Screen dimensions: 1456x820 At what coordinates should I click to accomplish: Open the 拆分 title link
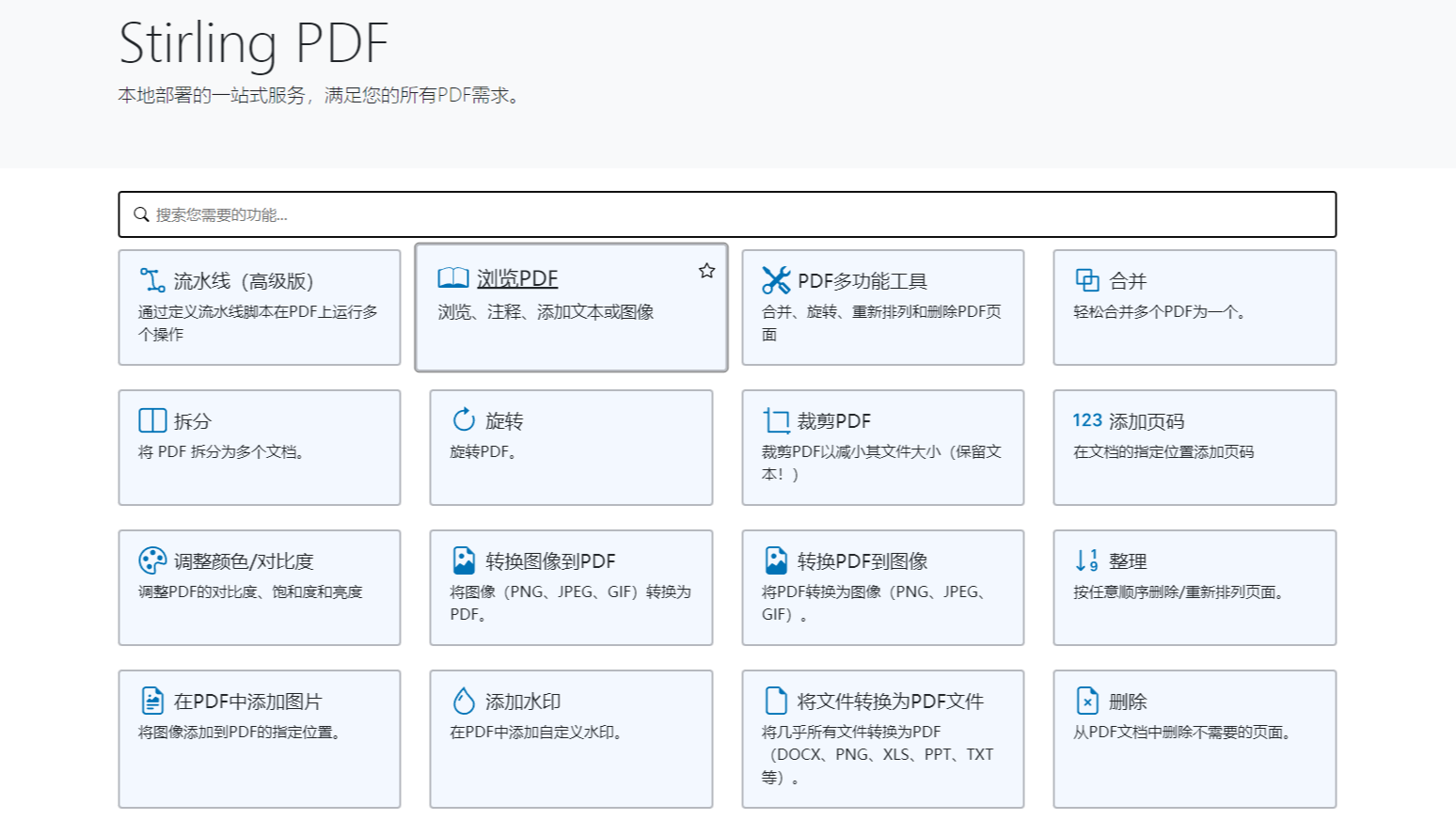click(x=193, y=421)
